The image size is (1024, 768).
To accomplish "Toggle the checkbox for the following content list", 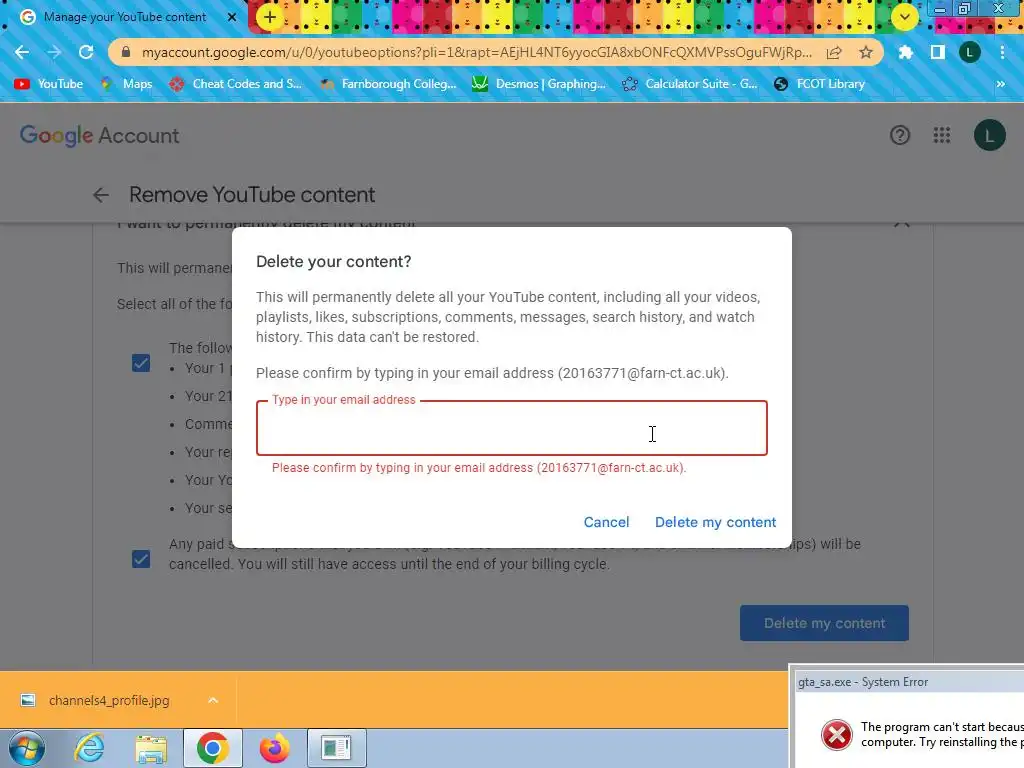I will click(x=141, y=363).
